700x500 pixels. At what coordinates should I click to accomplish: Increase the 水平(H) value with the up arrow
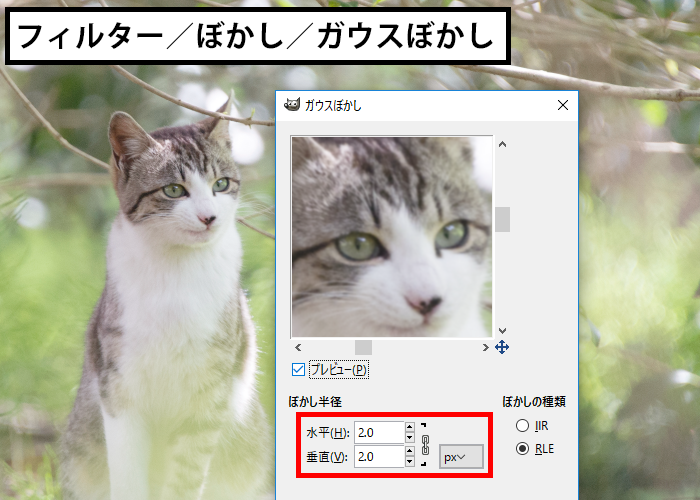pos(410,427)
